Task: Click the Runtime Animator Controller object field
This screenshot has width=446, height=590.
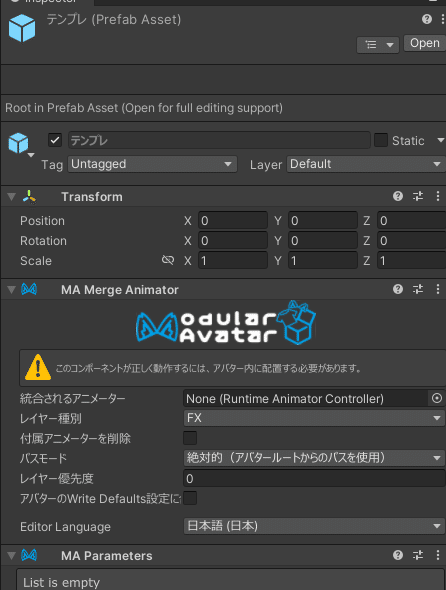Action: point(305,398)
